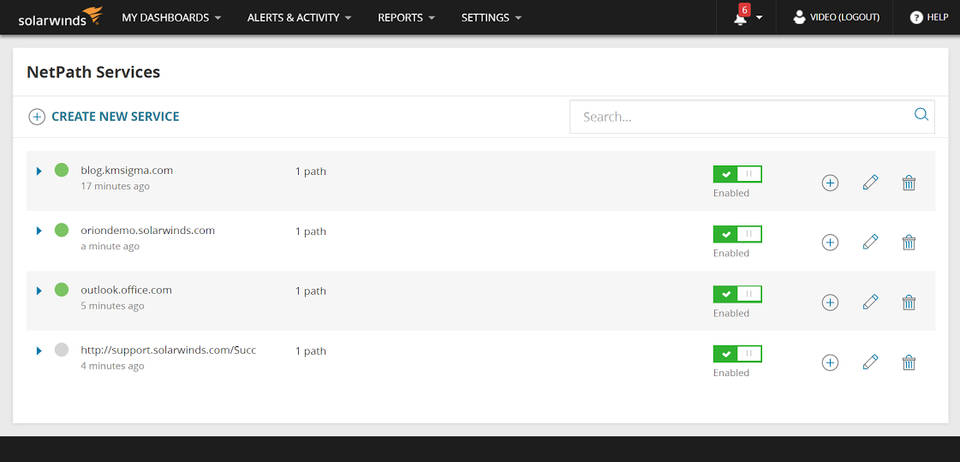Image resolution: width=960 pixels, height=462 pixels.
Task: Click the notification bell icon
Action: click(741, 18)
